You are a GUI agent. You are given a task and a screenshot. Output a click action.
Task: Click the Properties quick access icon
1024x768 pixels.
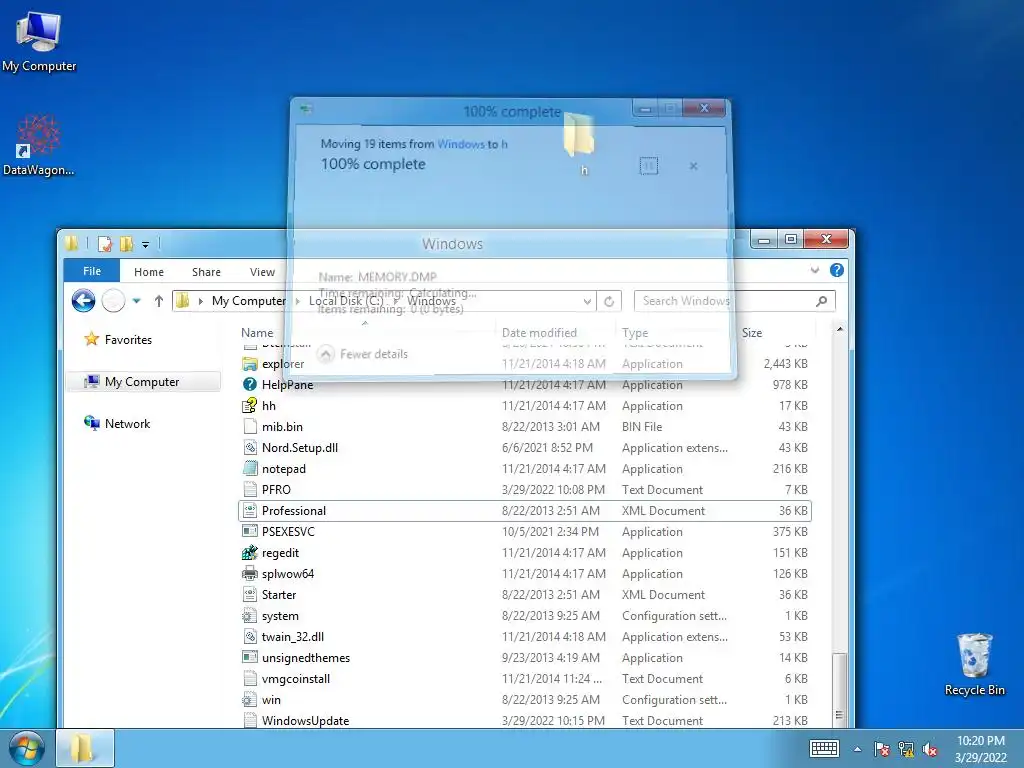(104, 244)
